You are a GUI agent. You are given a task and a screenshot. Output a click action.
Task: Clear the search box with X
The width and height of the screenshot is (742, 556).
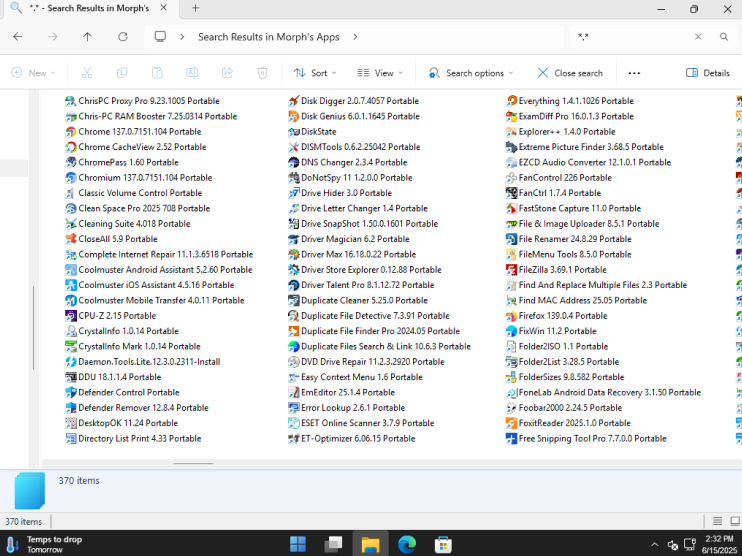(698, 36)
